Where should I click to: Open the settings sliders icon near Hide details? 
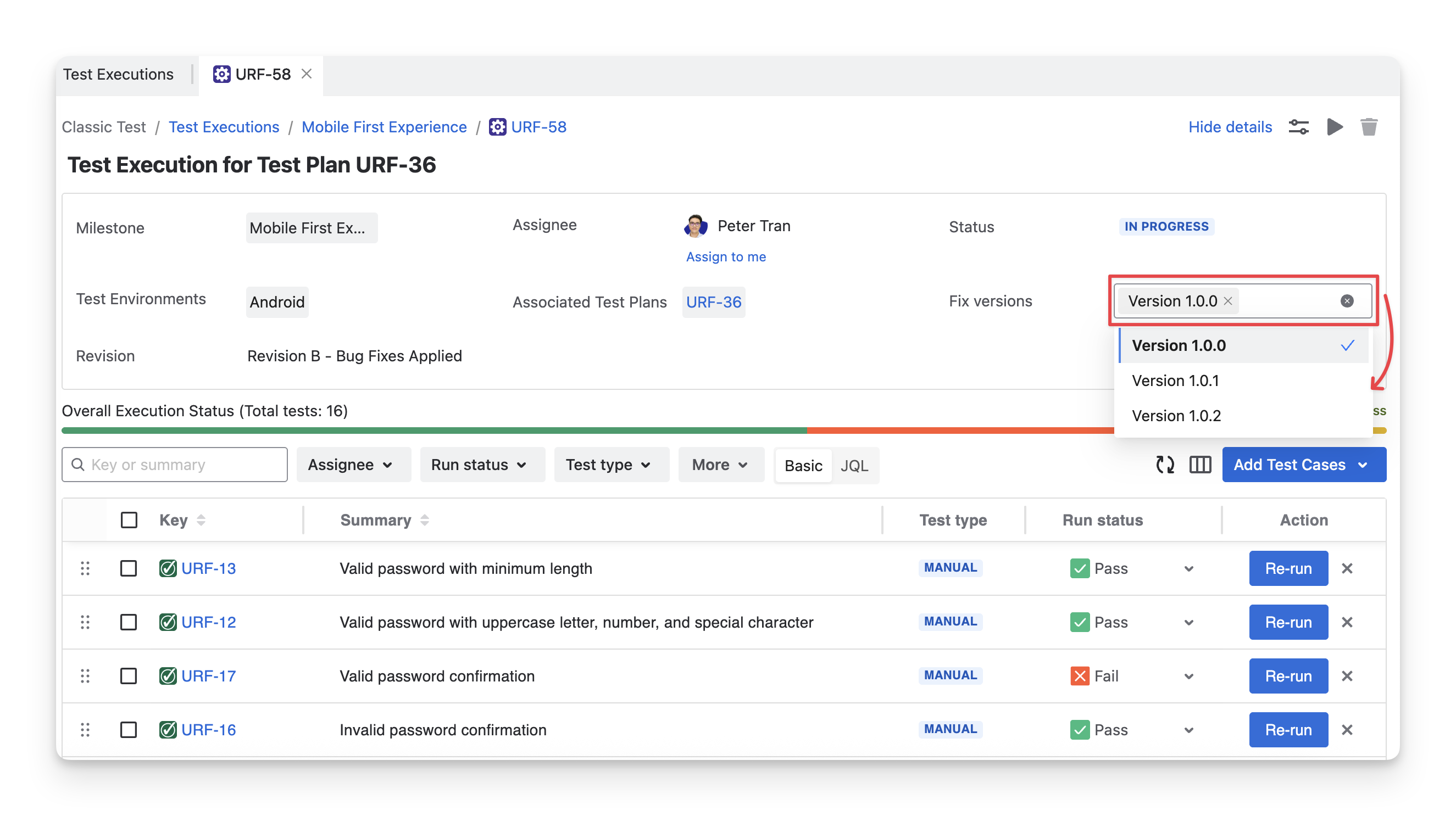[x=1298, y=127]
